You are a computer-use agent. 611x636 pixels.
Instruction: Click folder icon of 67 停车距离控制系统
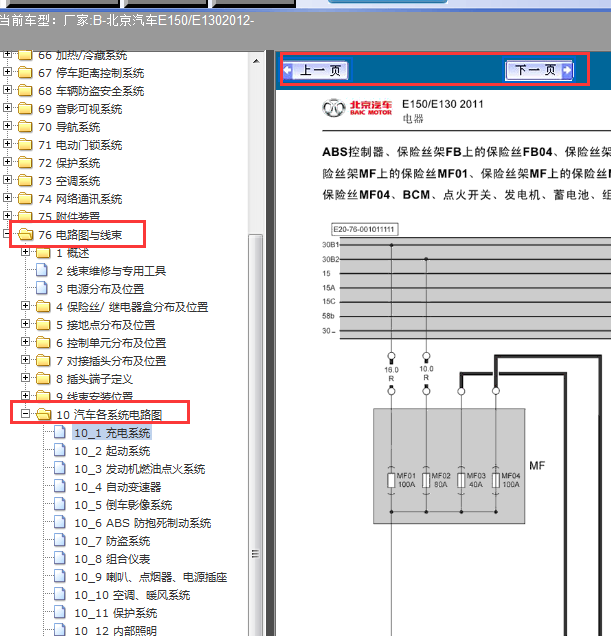click(x=25, y=73)
